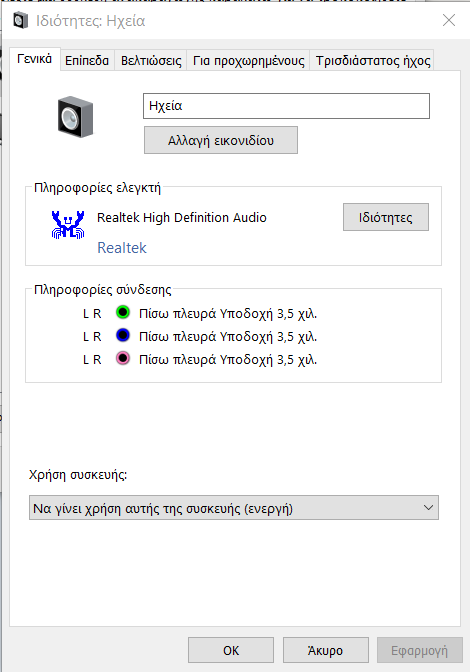Viewport: 470px width, 672px height.
Task: Close the Ιδιότητες: Ηχεία dialog
Action: coord(449,20)
